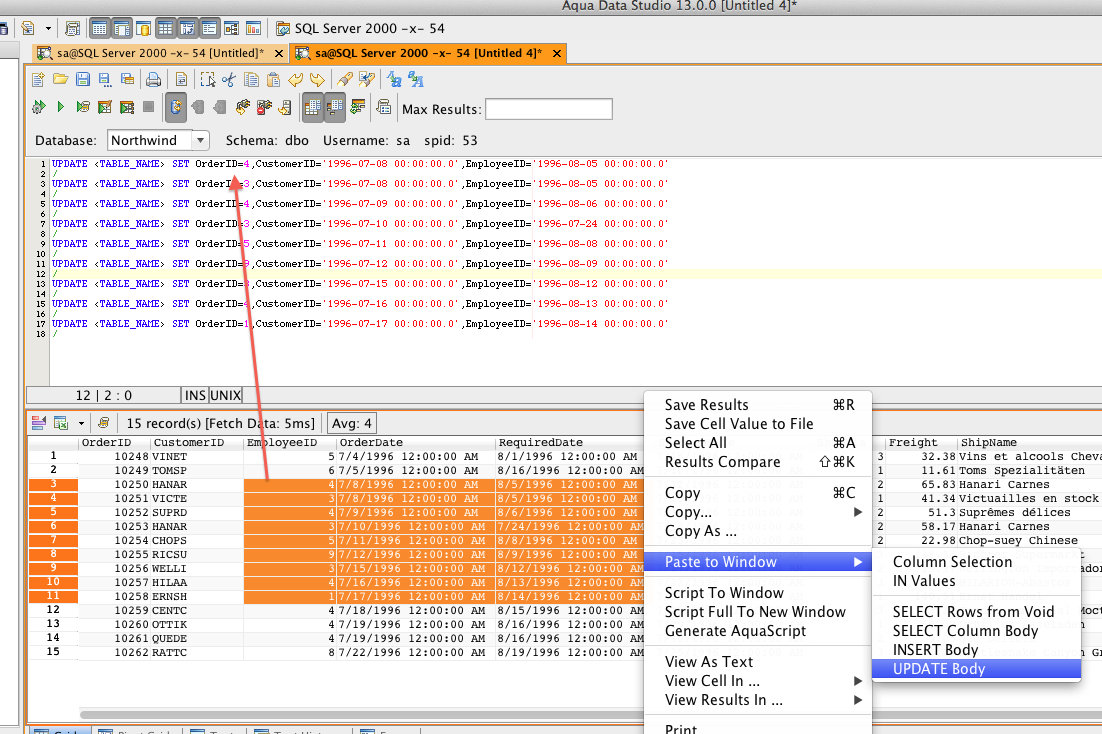The width and height of the screenshot is (1102, 734).
Task: Click the Paste clipboard icon
Action: pos(273,79)
